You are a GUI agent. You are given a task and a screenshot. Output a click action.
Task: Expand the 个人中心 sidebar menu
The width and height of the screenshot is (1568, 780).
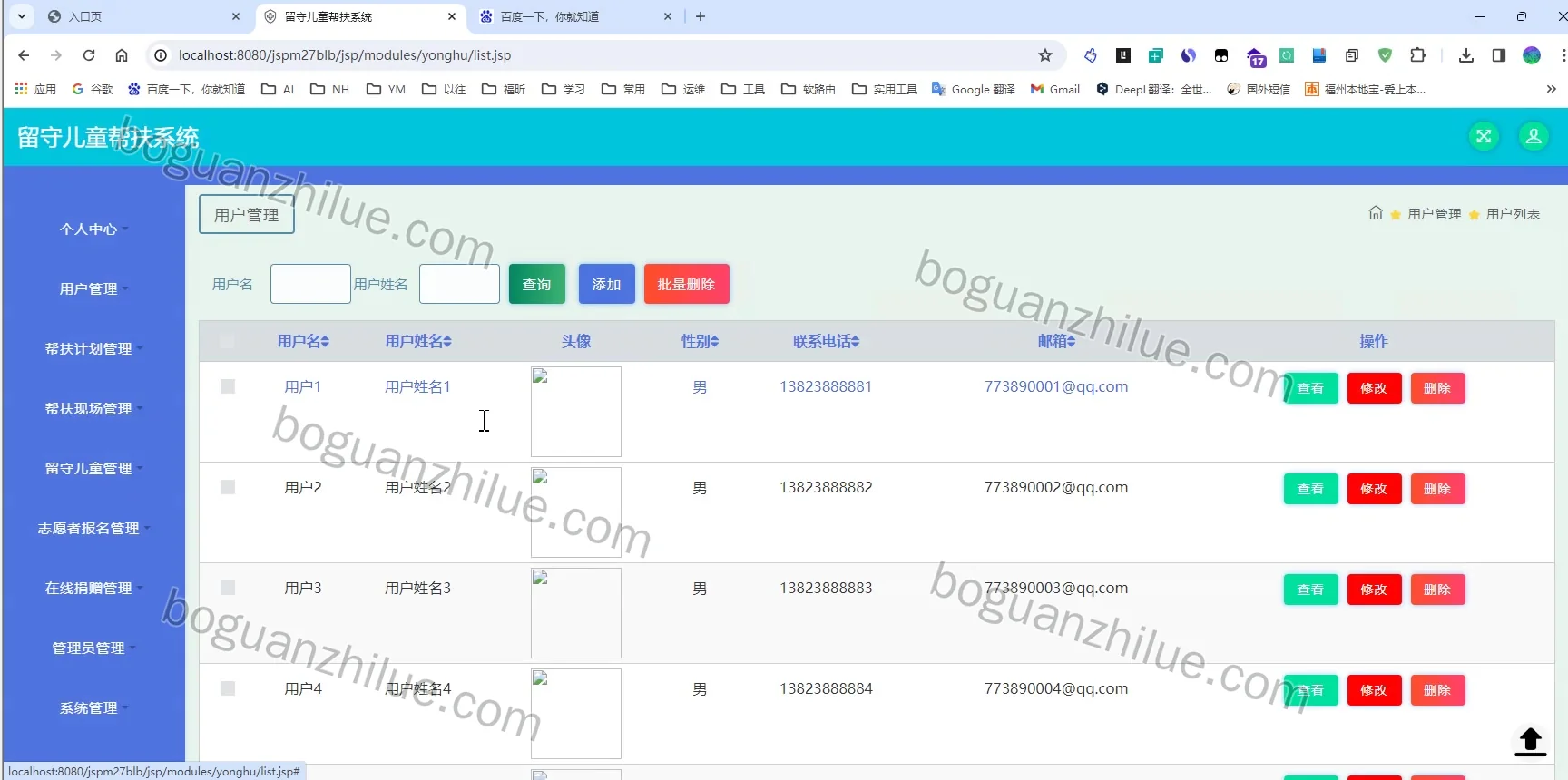(x=93, y=229)
